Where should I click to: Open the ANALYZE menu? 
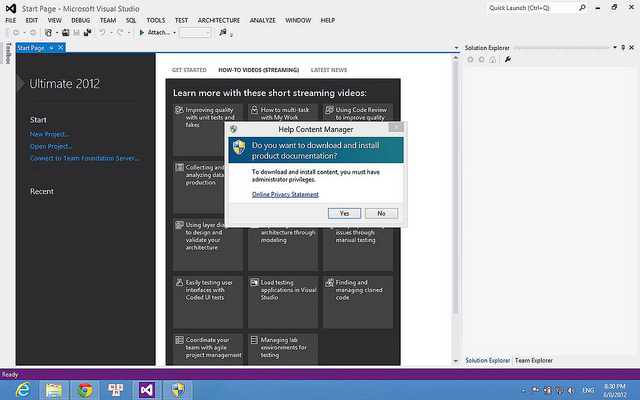(x=262, y=20)
